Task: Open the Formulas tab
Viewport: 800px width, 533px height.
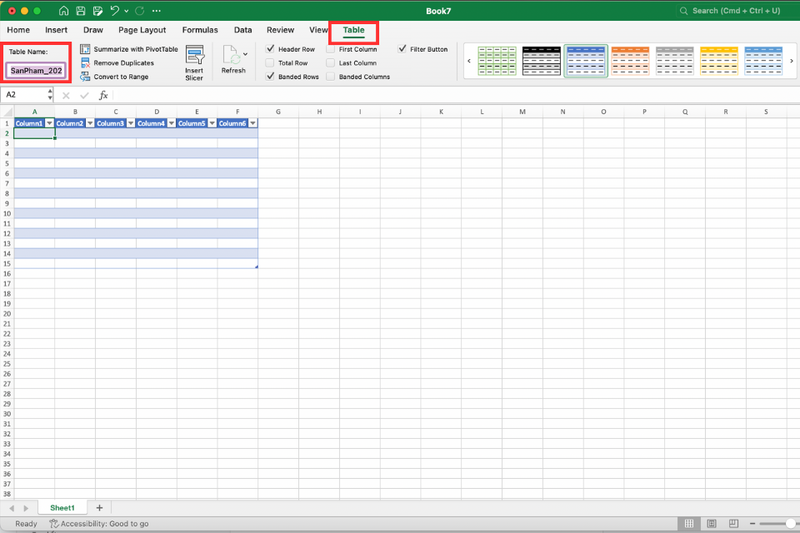Action: 200,30
